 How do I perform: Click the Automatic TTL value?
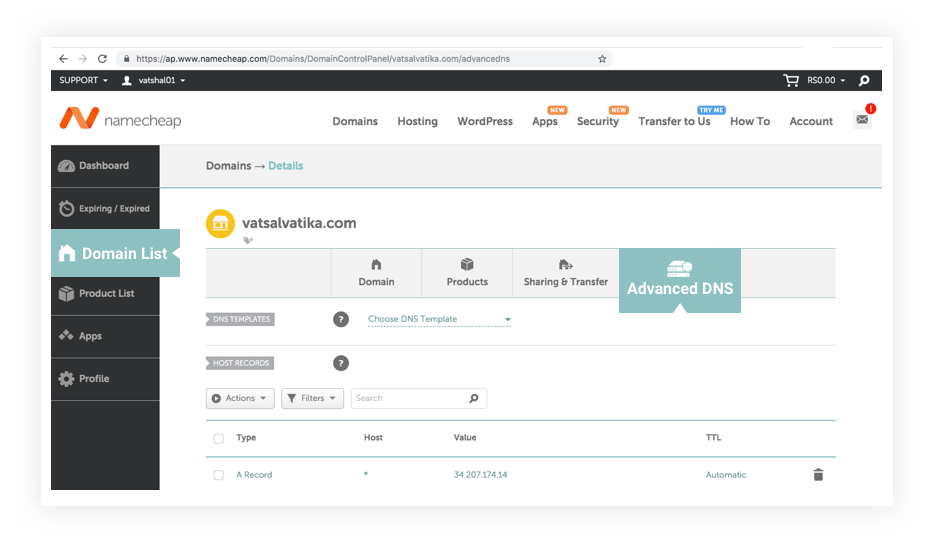click(x=726, y=475)
